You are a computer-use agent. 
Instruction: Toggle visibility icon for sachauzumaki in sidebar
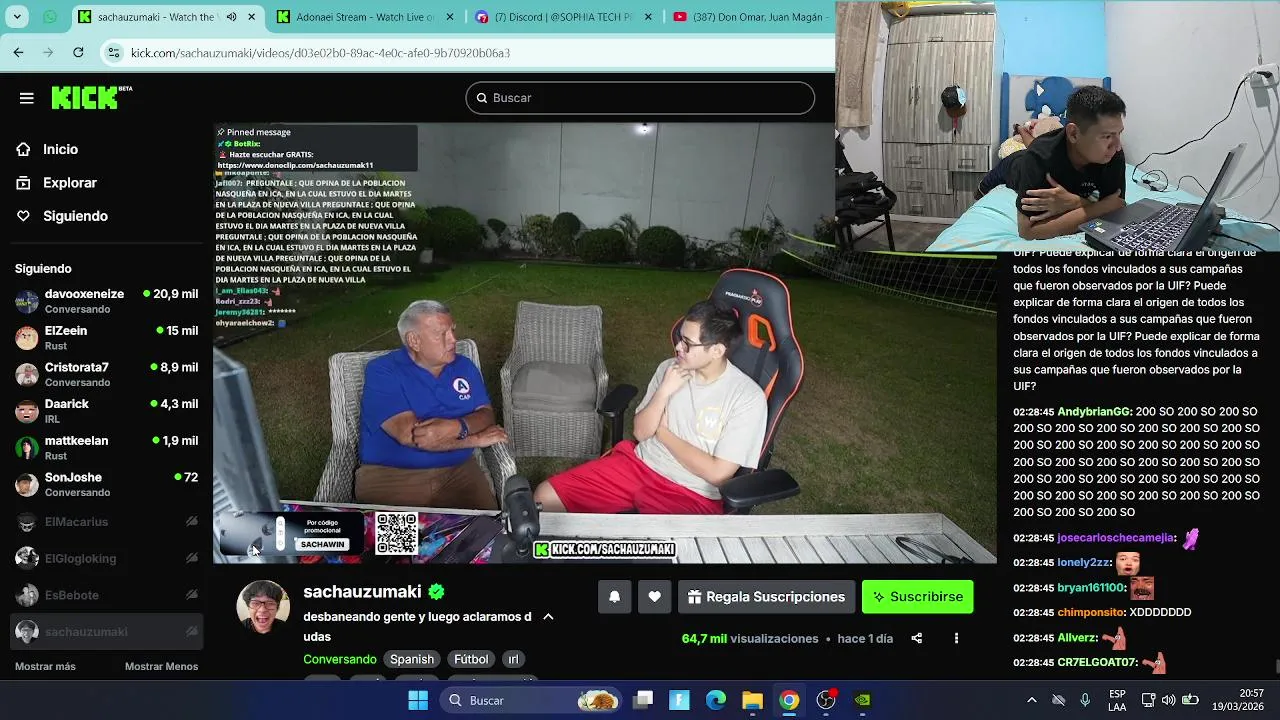(191, 632)
